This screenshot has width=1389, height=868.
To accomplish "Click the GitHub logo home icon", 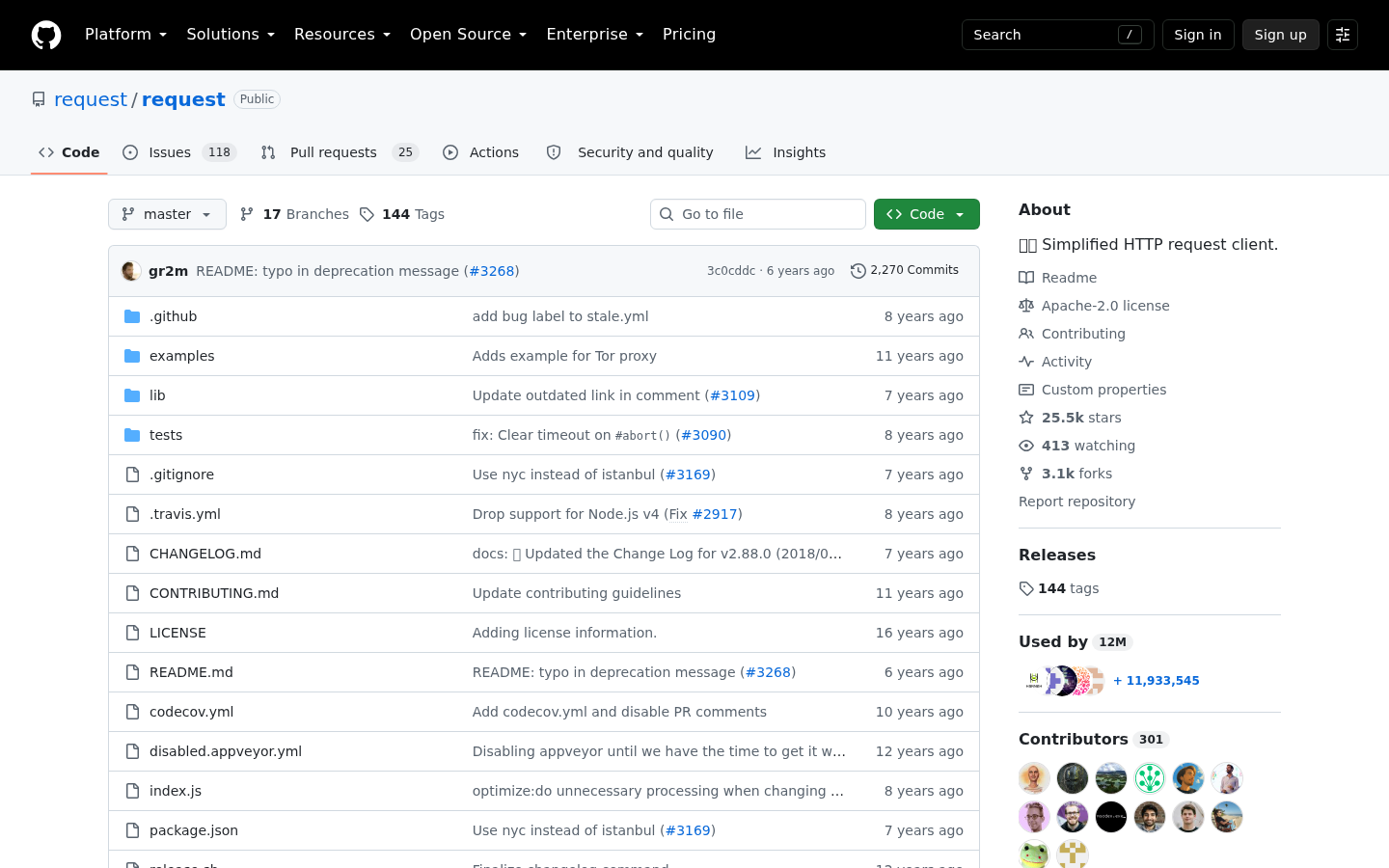I will [x=46, y=35].
